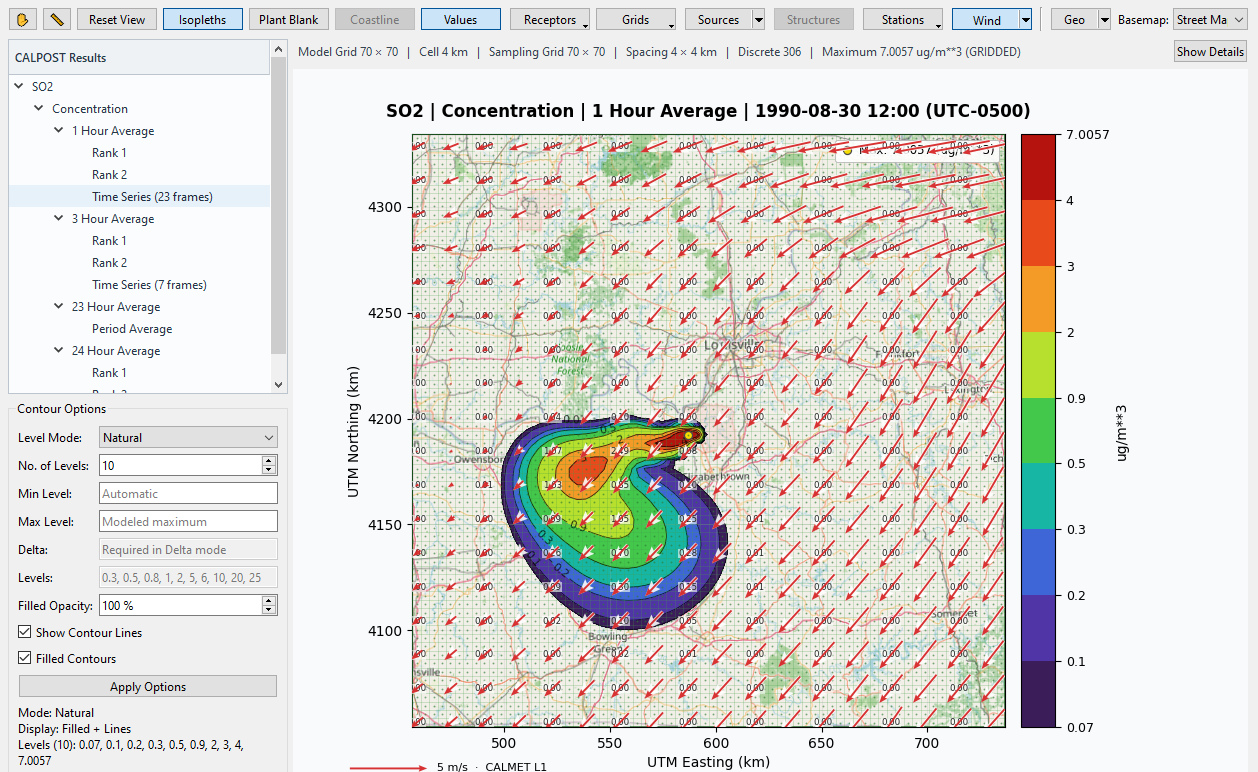This screenshot has width=1258, height=772.
Task: Toggle the Wind vector overlay
Action: [x=986, y=19]
